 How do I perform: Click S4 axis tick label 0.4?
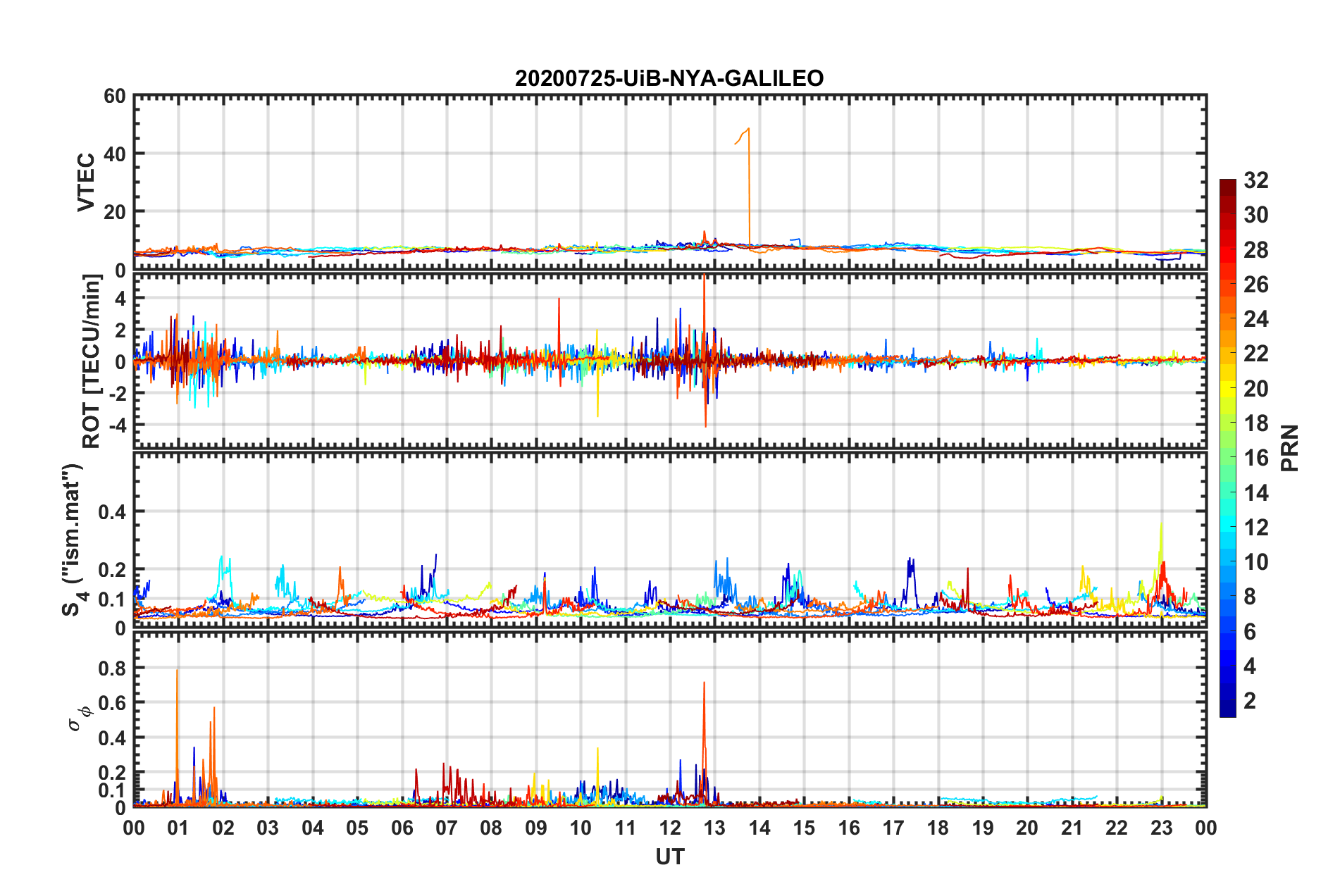point(111,511)
